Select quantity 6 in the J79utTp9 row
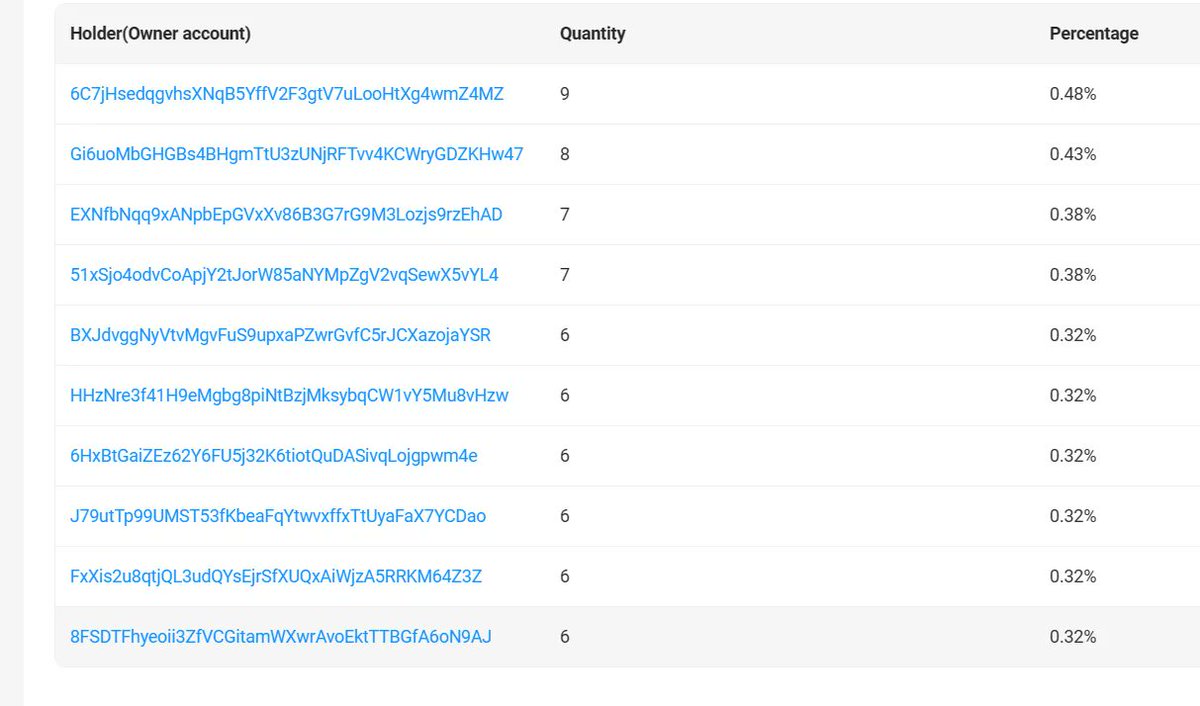This screenshot has width=1200, height=706. 565,516
